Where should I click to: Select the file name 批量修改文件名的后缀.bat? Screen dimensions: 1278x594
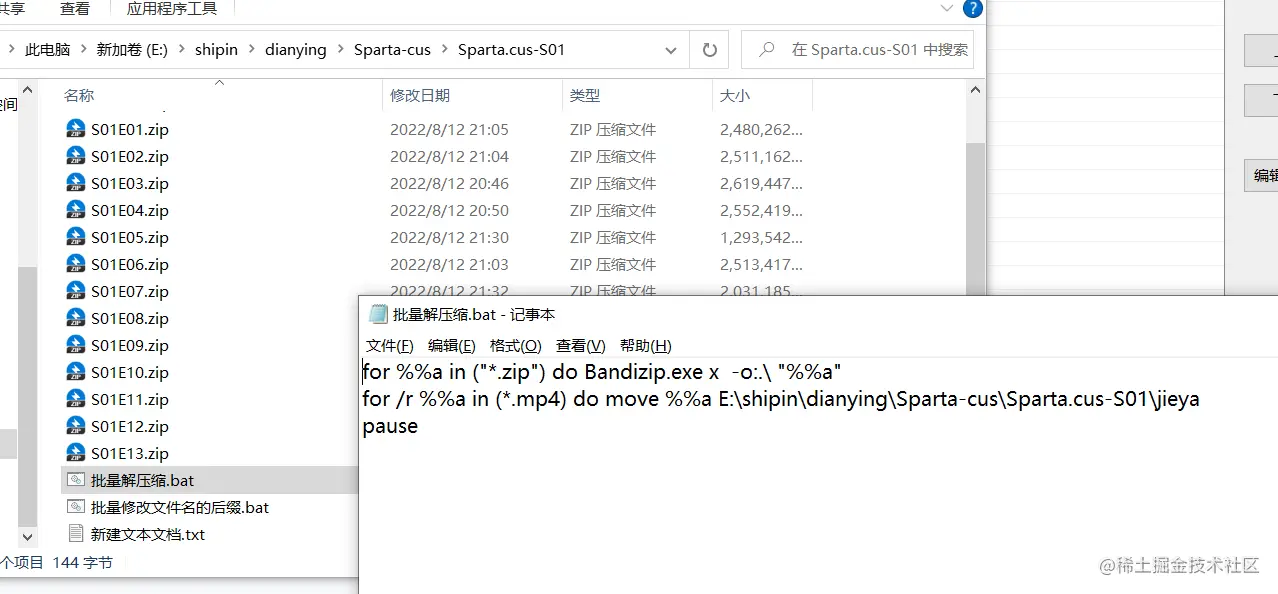[x=180, y=507]
